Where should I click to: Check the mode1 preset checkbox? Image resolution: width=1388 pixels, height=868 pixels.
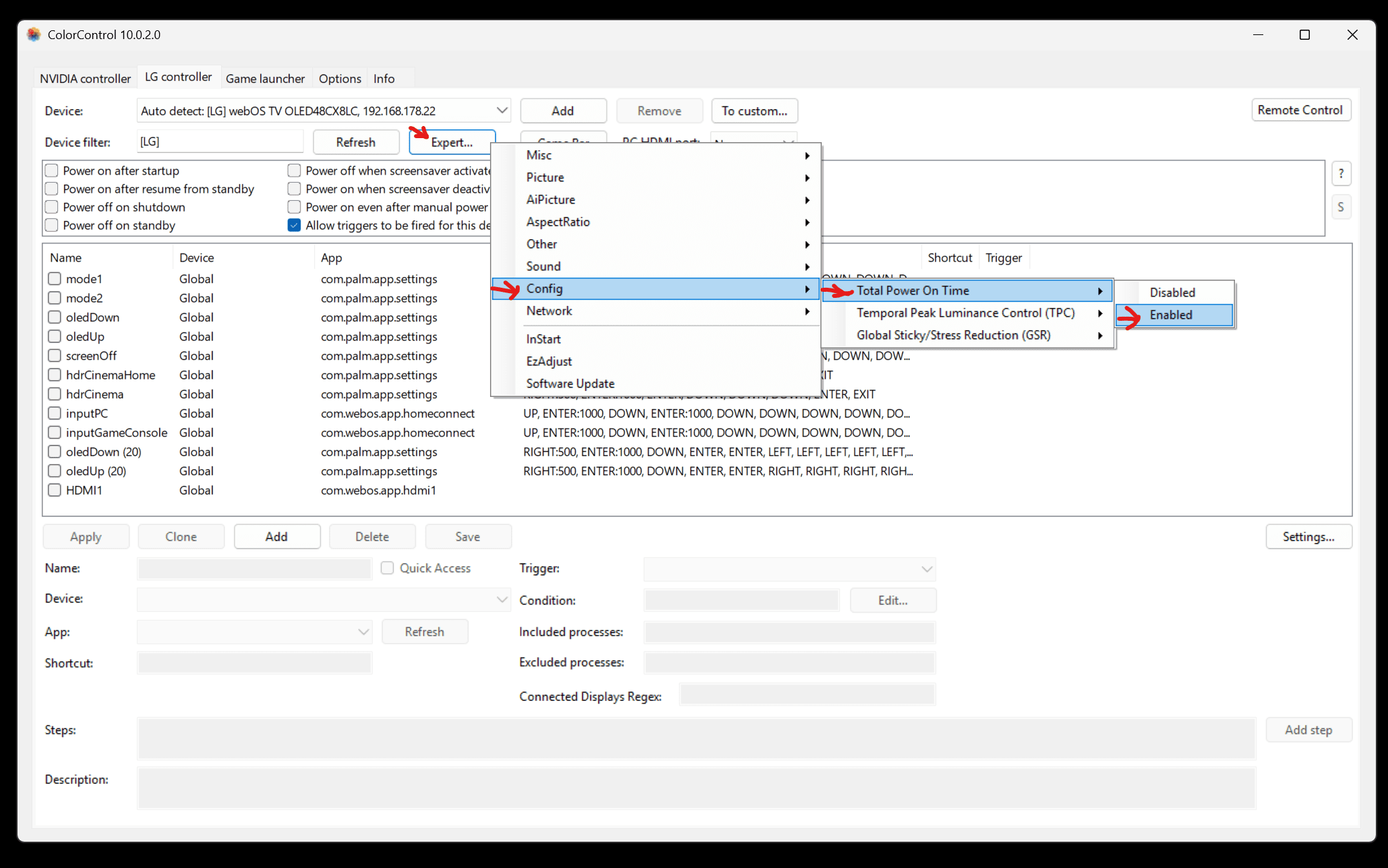(55, 278)
